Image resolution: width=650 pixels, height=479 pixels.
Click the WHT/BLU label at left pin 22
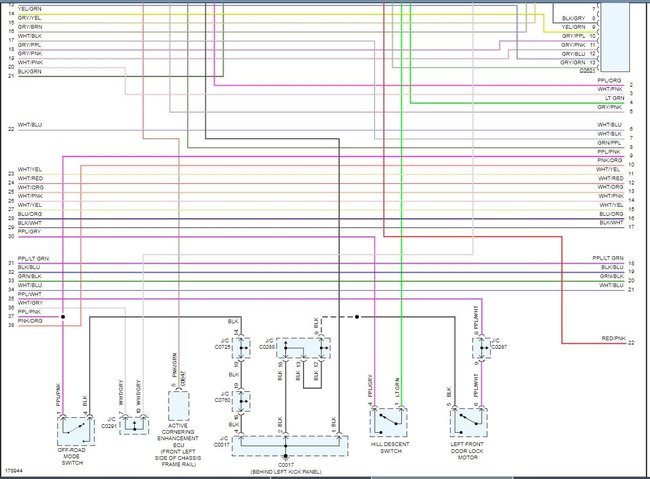pyautogui.click(x=29, y=125)
